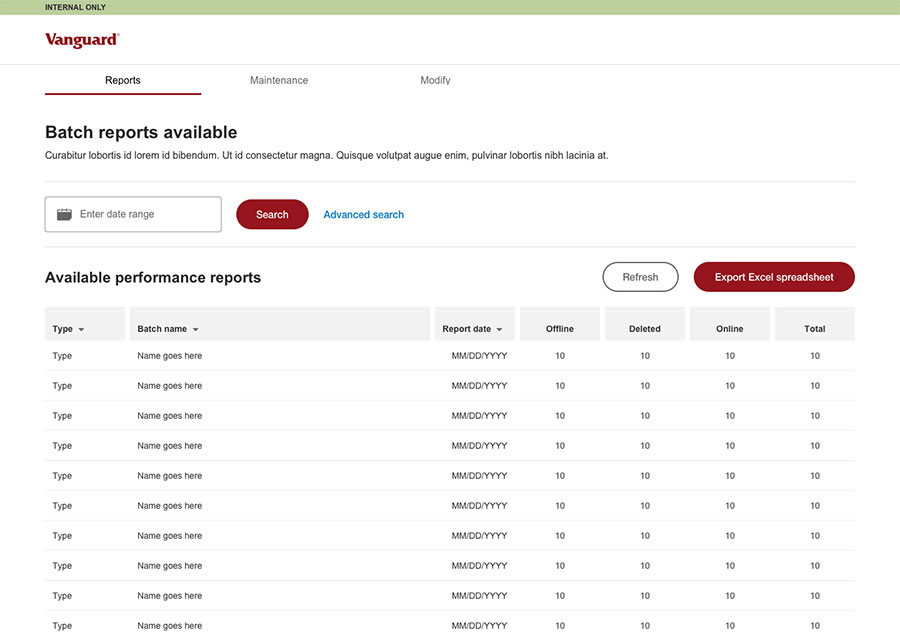
Task: Open the Reports tab
Action: [x=123, y=81]
